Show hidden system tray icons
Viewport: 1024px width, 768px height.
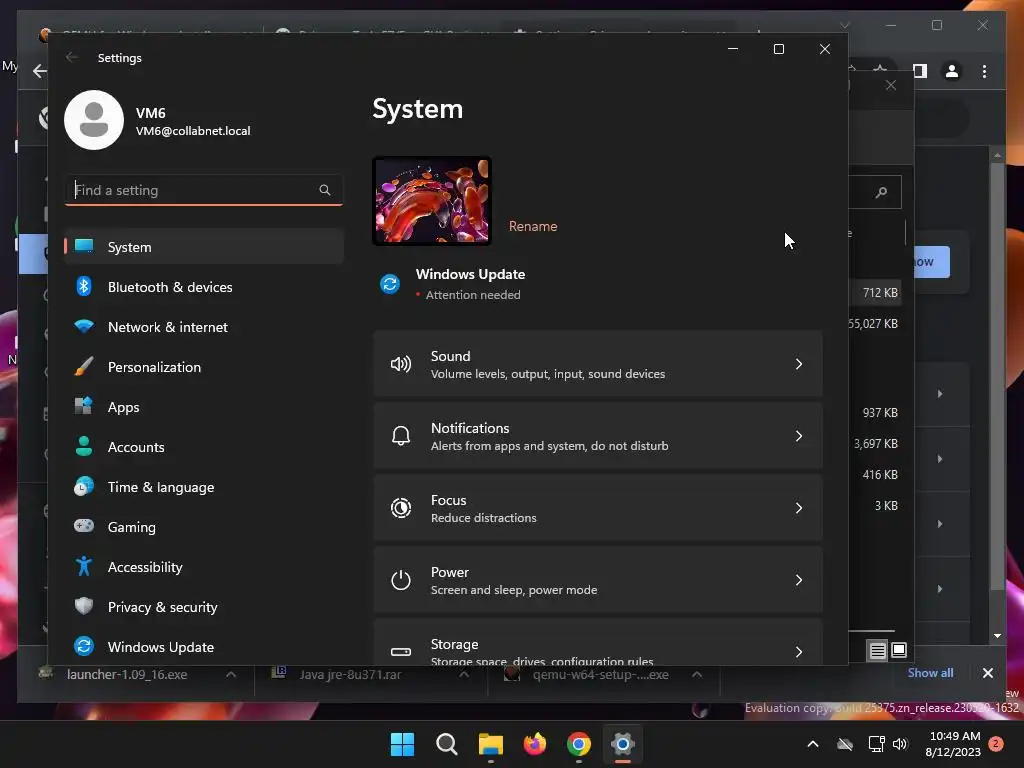(812, 744)
